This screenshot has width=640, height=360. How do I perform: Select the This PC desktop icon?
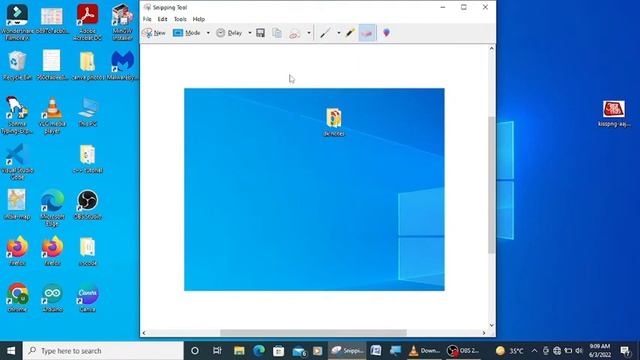pyautogui.click(x=87, y=112)
